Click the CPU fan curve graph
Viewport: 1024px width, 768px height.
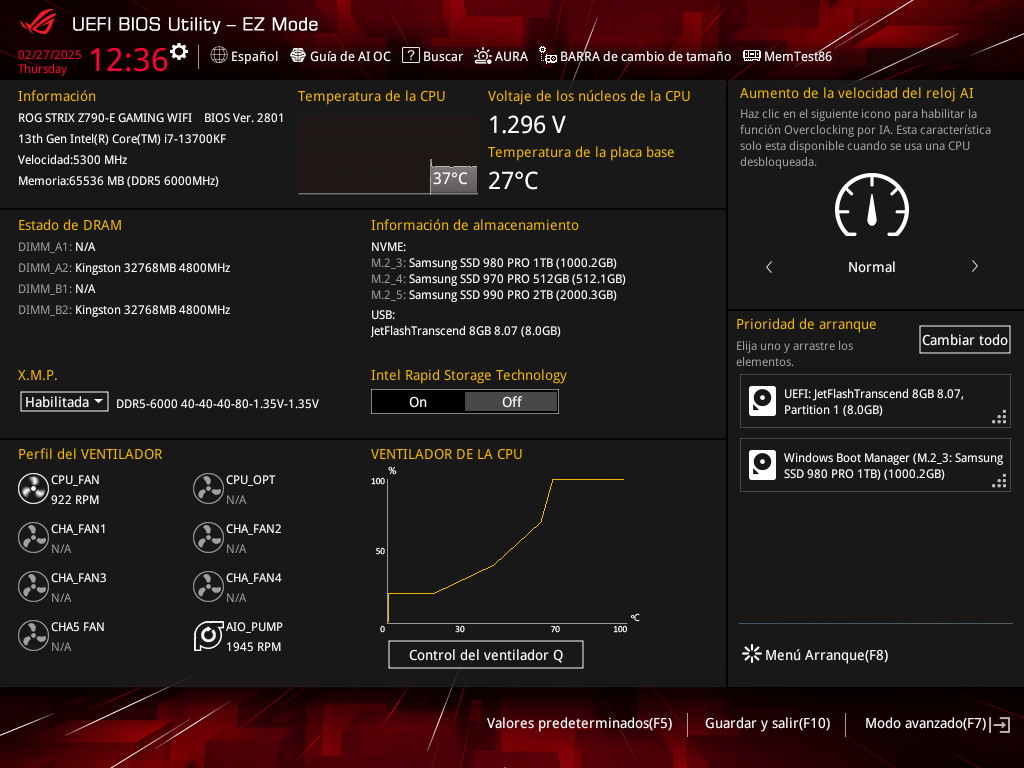pos(505,550)
